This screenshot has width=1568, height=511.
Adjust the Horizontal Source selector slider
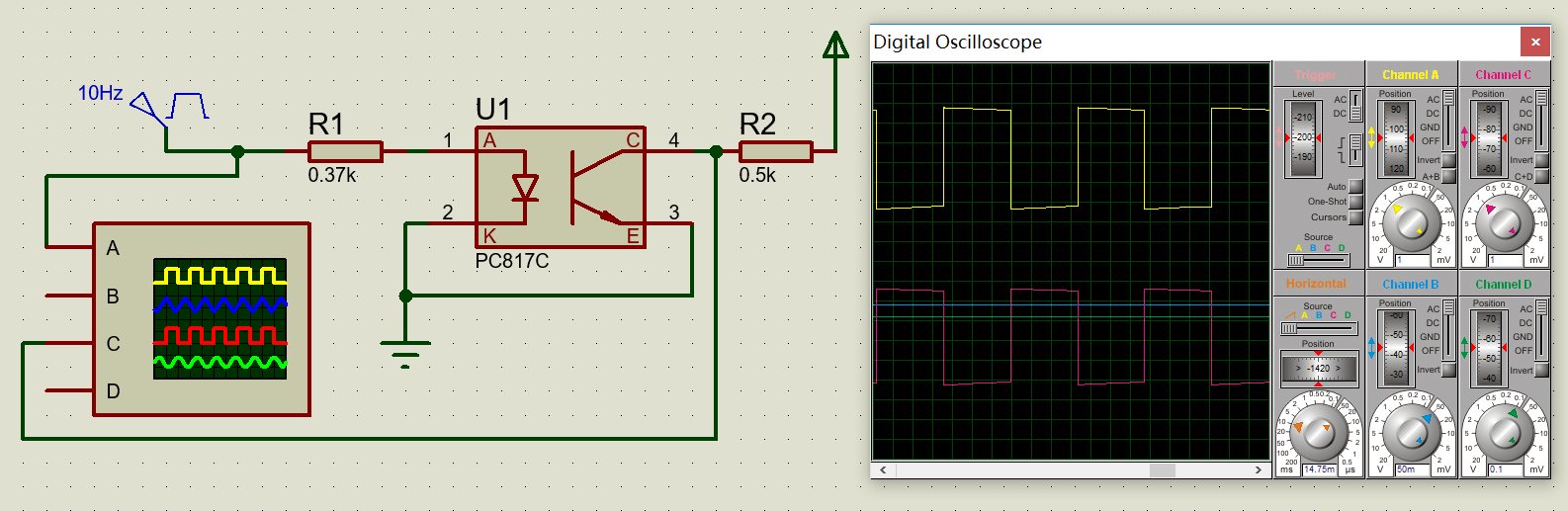(x=1318, y=328)
